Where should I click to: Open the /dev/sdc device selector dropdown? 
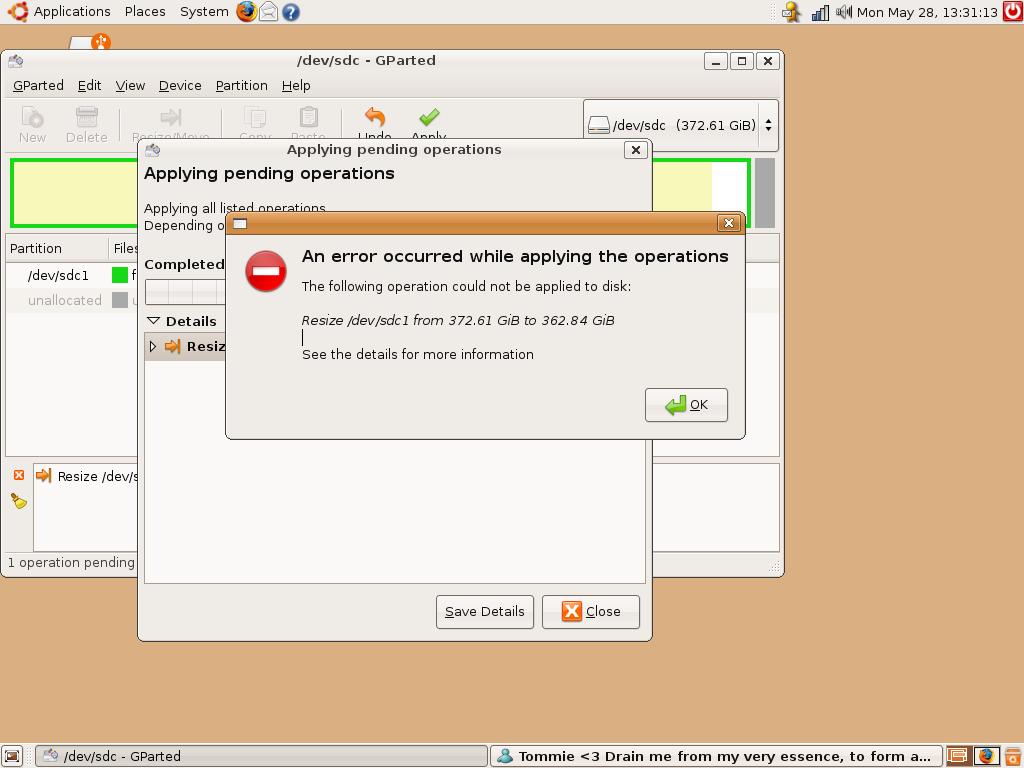click(680, 125)
